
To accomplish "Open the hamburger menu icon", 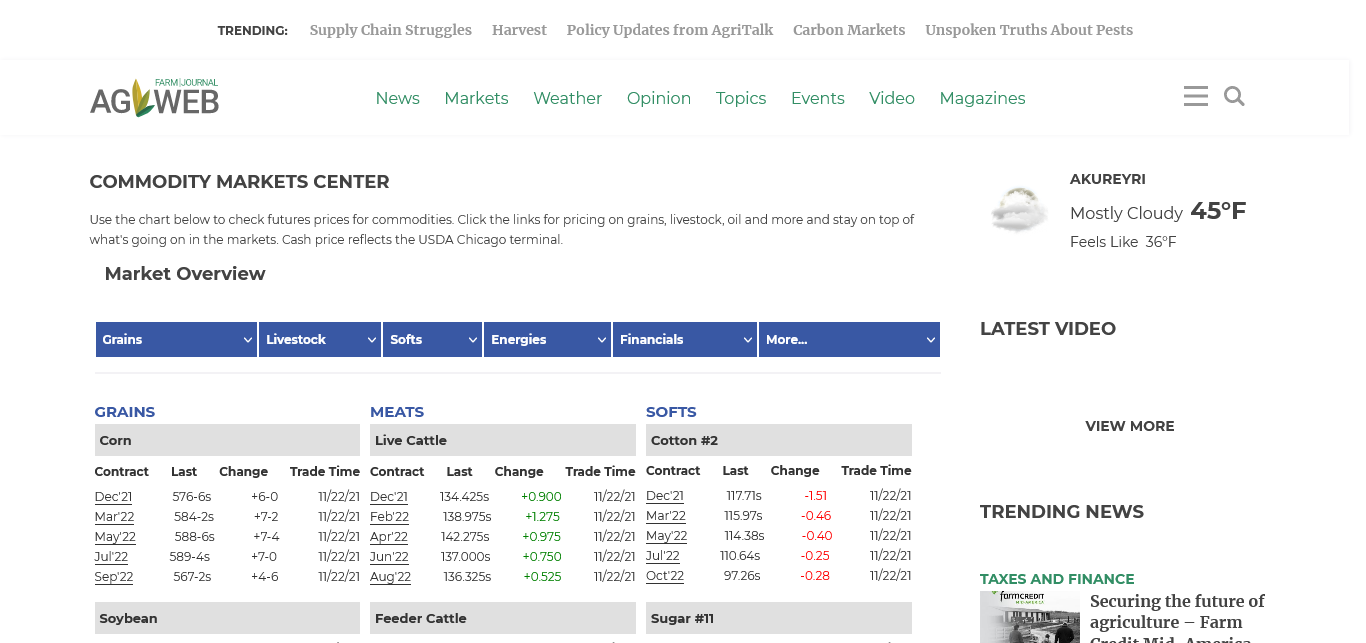I will coord(1195,96).
